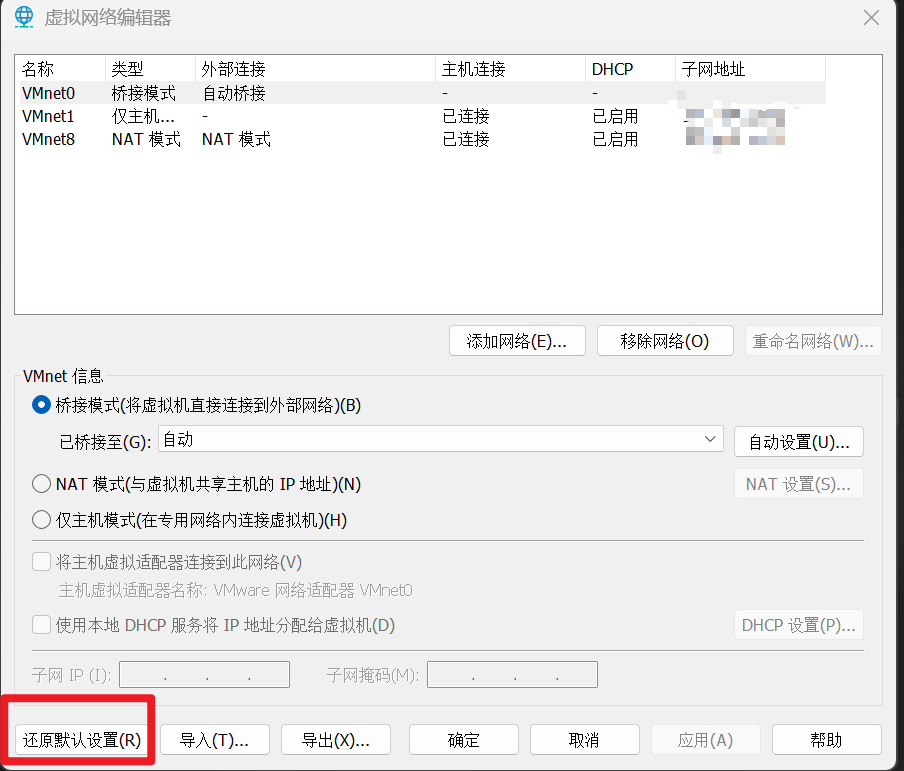Click the DHCP column header
The height and width of the screenshot is (771, 904).
point(630,69)
